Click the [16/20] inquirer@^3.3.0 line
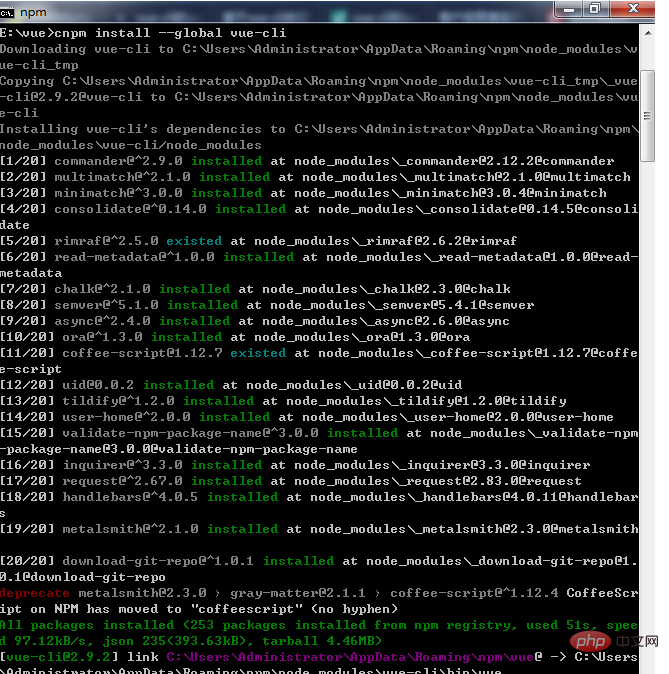 click(295, 465)
